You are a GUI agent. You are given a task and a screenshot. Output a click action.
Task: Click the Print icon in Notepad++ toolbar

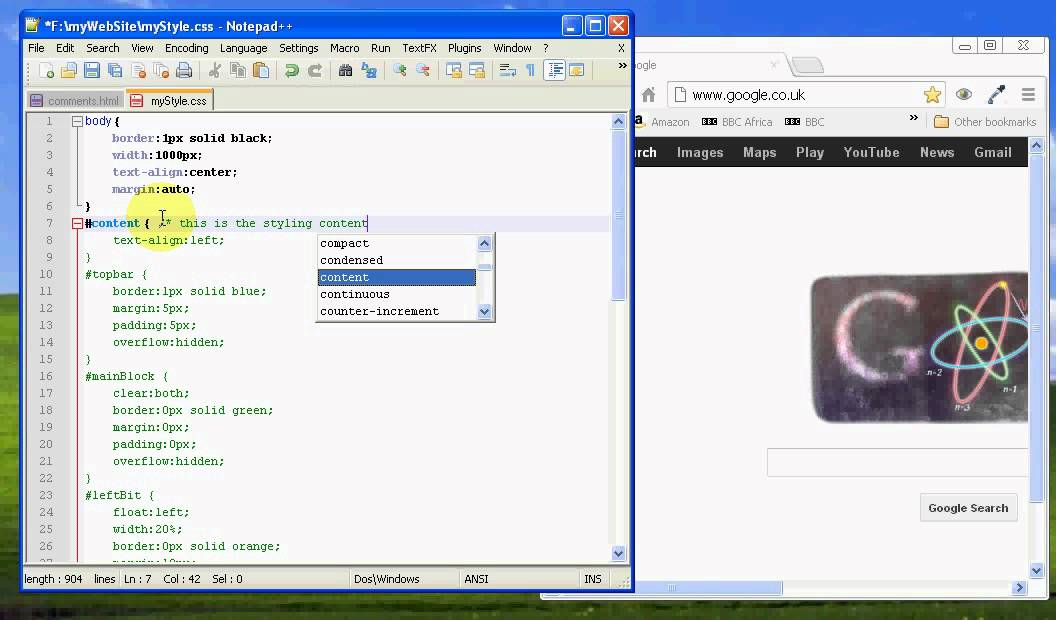click(184, 71)
